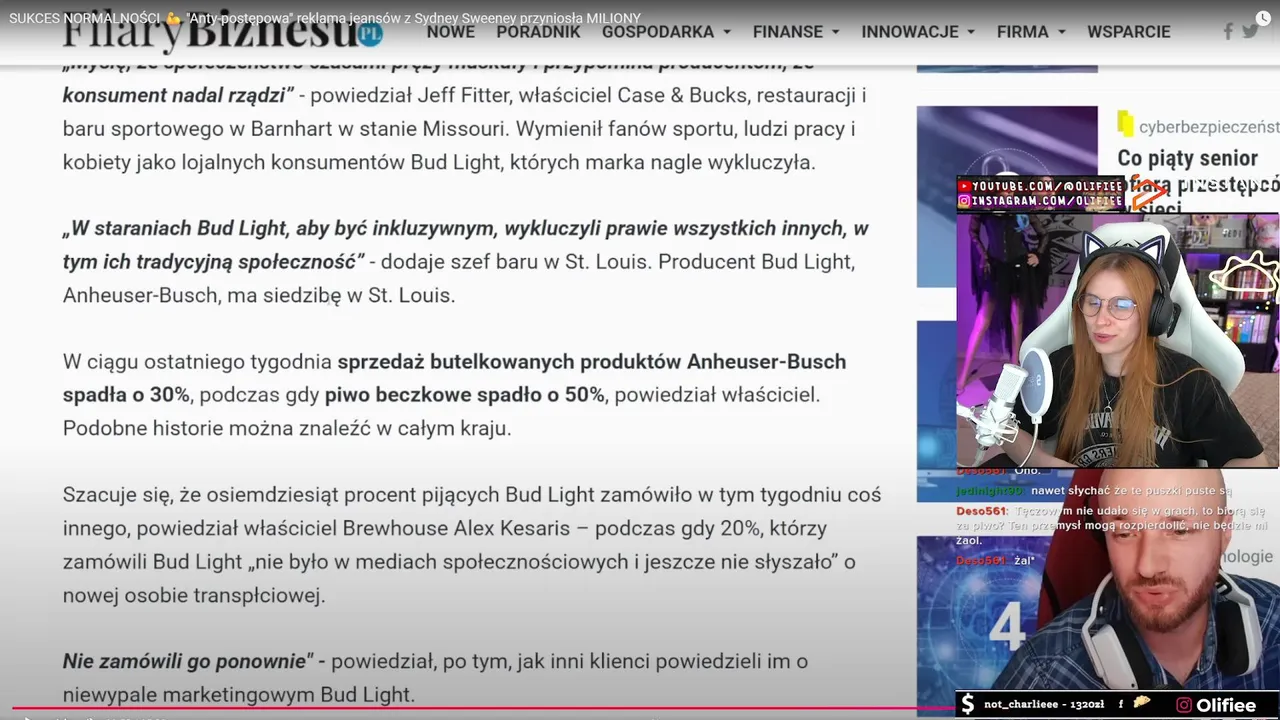Click the bold text 'piwo beczkowe spadło o 50%'

(464, 395)
